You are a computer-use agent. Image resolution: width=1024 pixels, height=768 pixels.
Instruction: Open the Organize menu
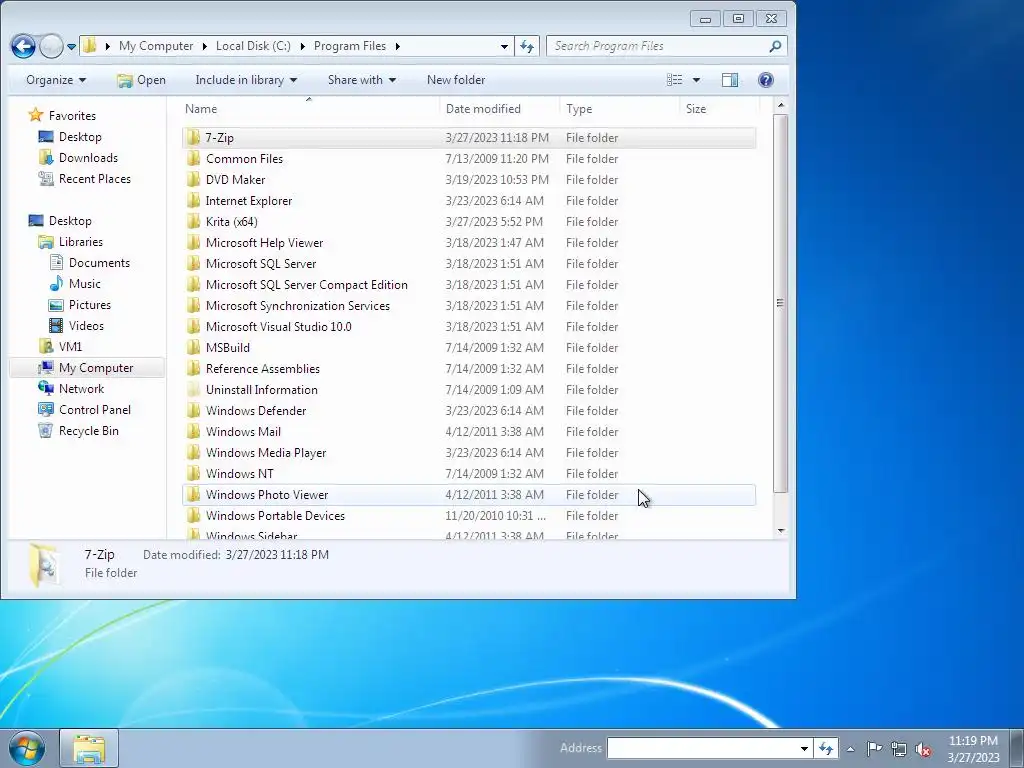point(56,80)
